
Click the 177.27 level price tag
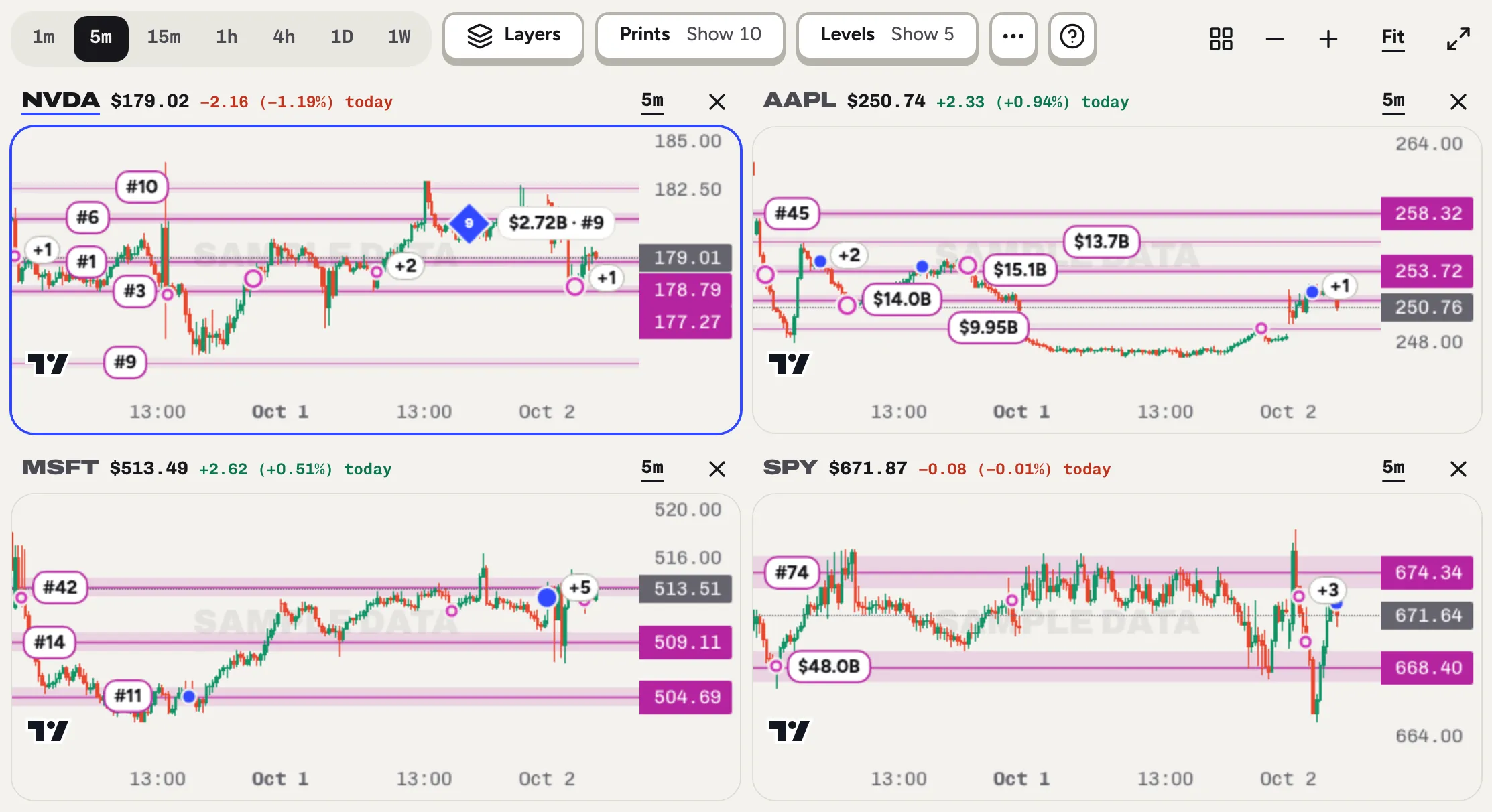[686, 322]
